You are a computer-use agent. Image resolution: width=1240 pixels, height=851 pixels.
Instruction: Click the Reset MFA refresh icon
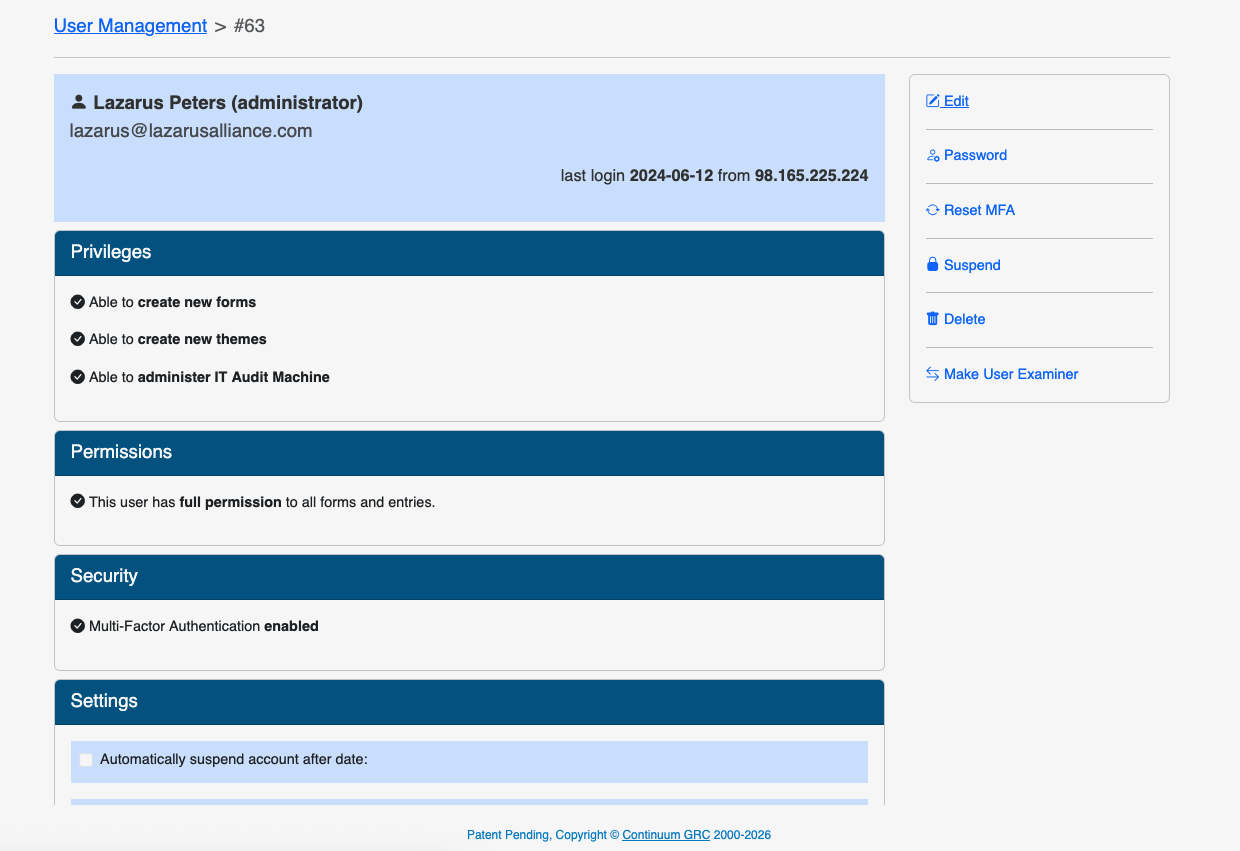pos(932,210)
